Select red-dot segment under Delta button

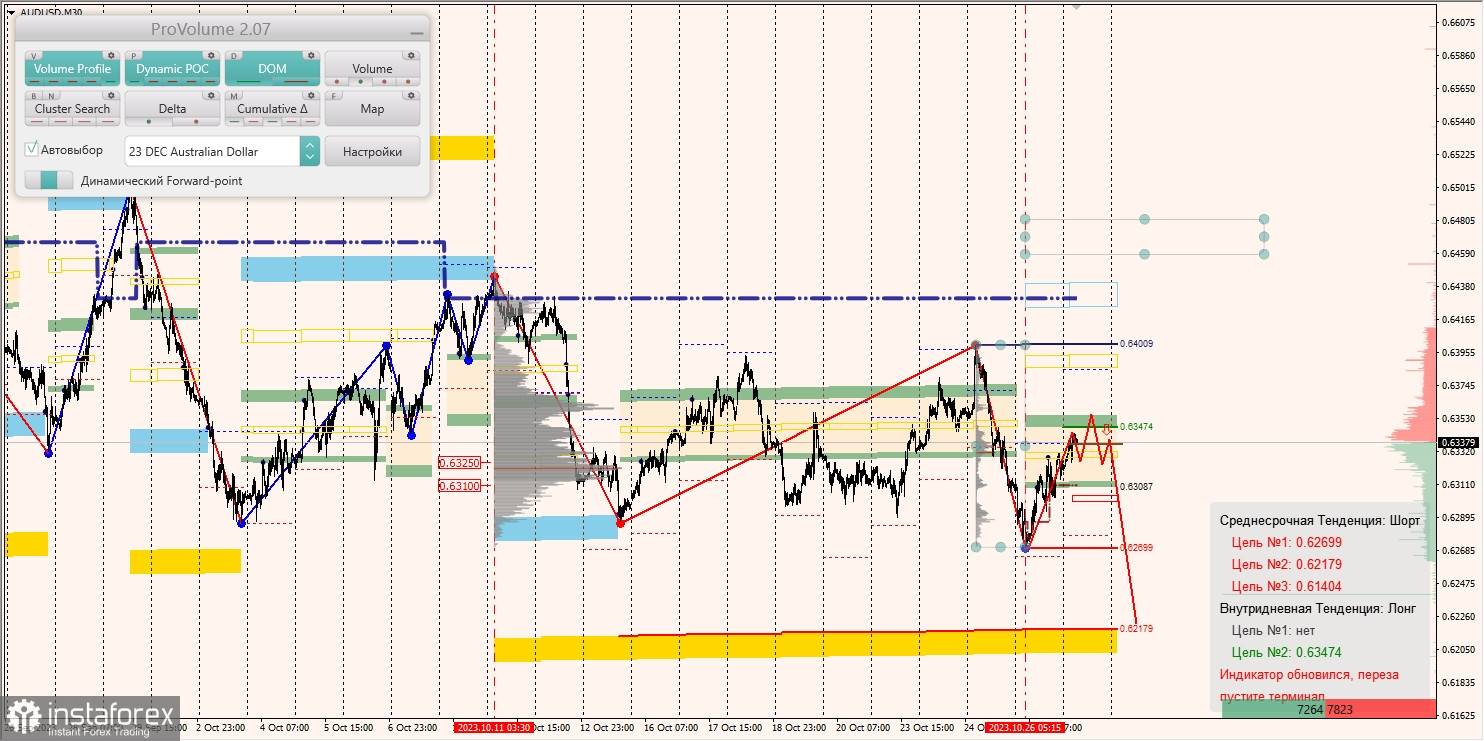tap(196, 122)
